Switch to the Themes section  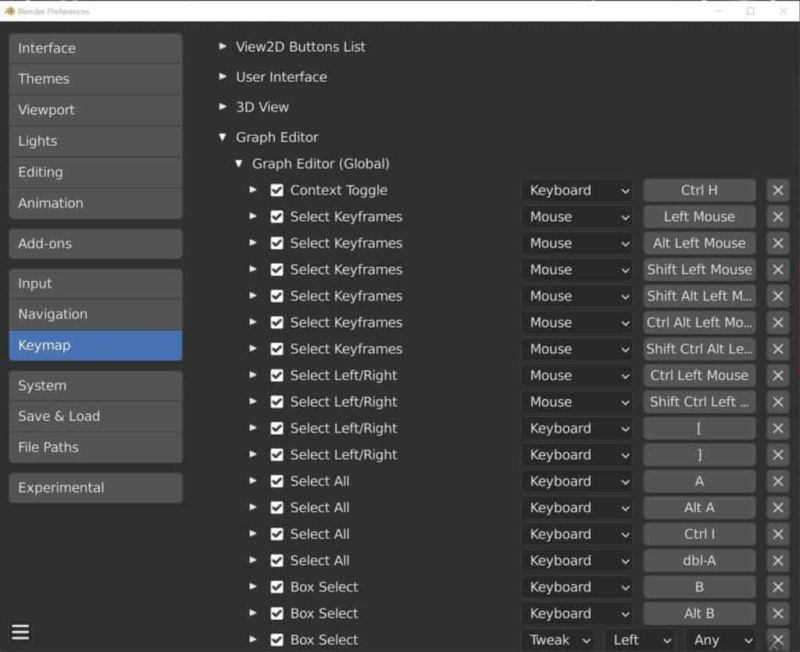click(95, 78)
